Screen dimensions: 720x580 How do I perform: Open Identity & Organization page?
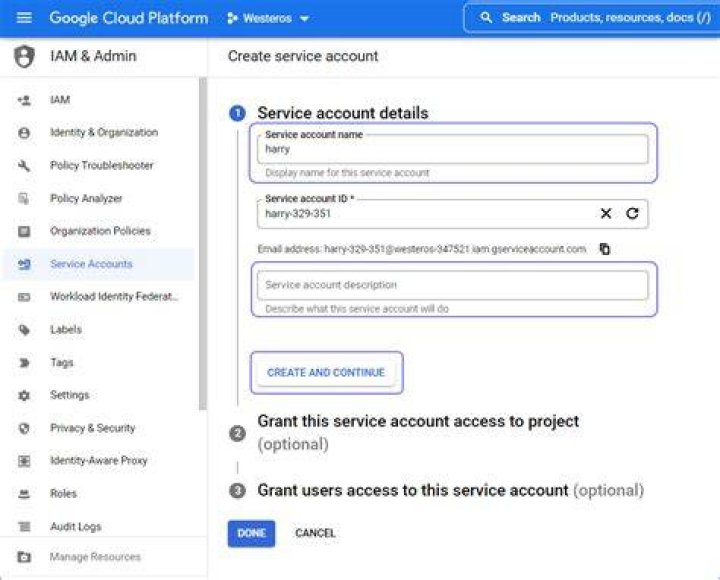pos(98,133)
